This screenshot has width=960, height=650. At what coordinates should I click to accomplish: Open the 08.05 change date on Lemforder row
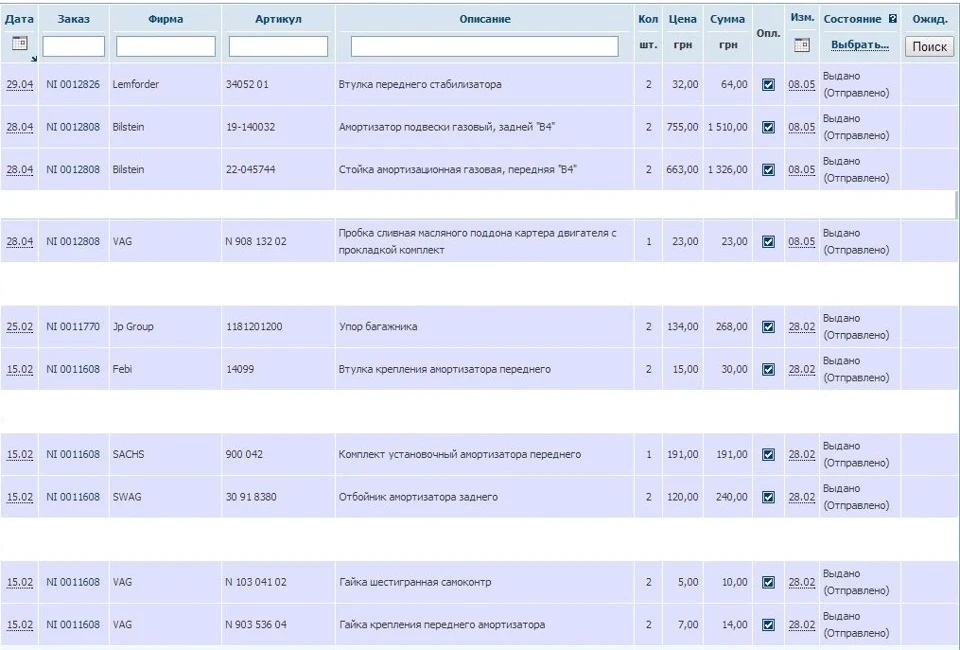tap(802, 84)
